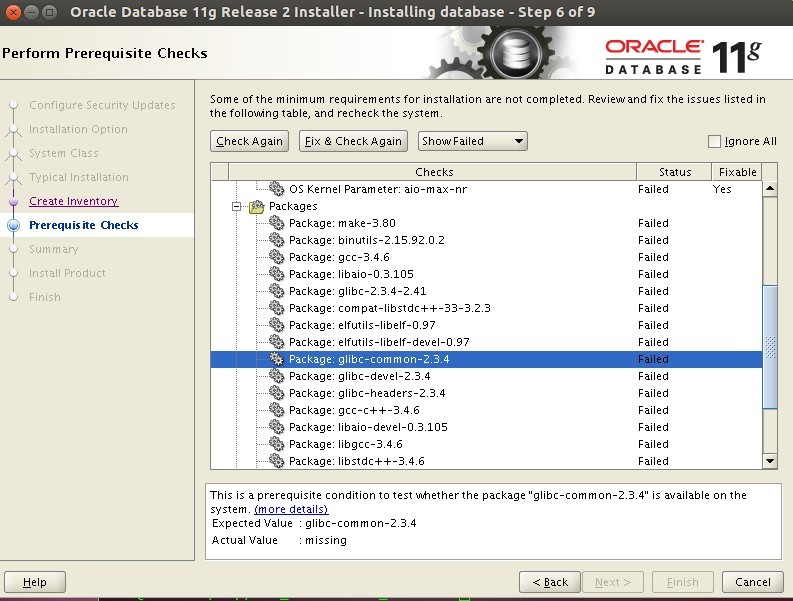This screenshot has height=601, width=793.
Task: Click the gear icon beside glibc-devel-2.3.4
Action: [x=276, y=376]
